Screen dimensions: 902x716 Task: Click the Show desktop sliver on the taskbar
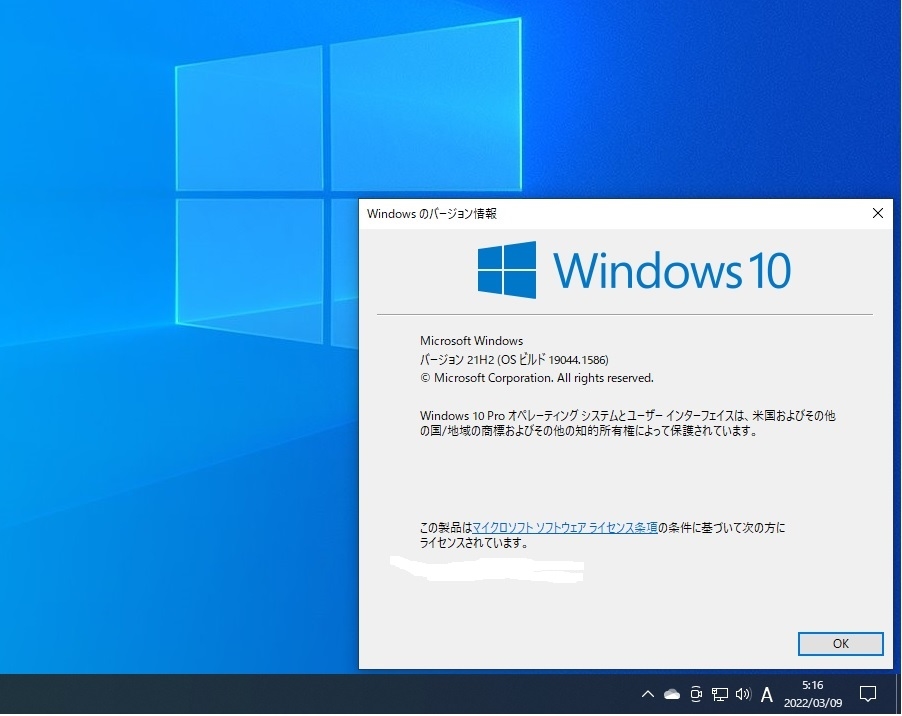tap(899, 694)
